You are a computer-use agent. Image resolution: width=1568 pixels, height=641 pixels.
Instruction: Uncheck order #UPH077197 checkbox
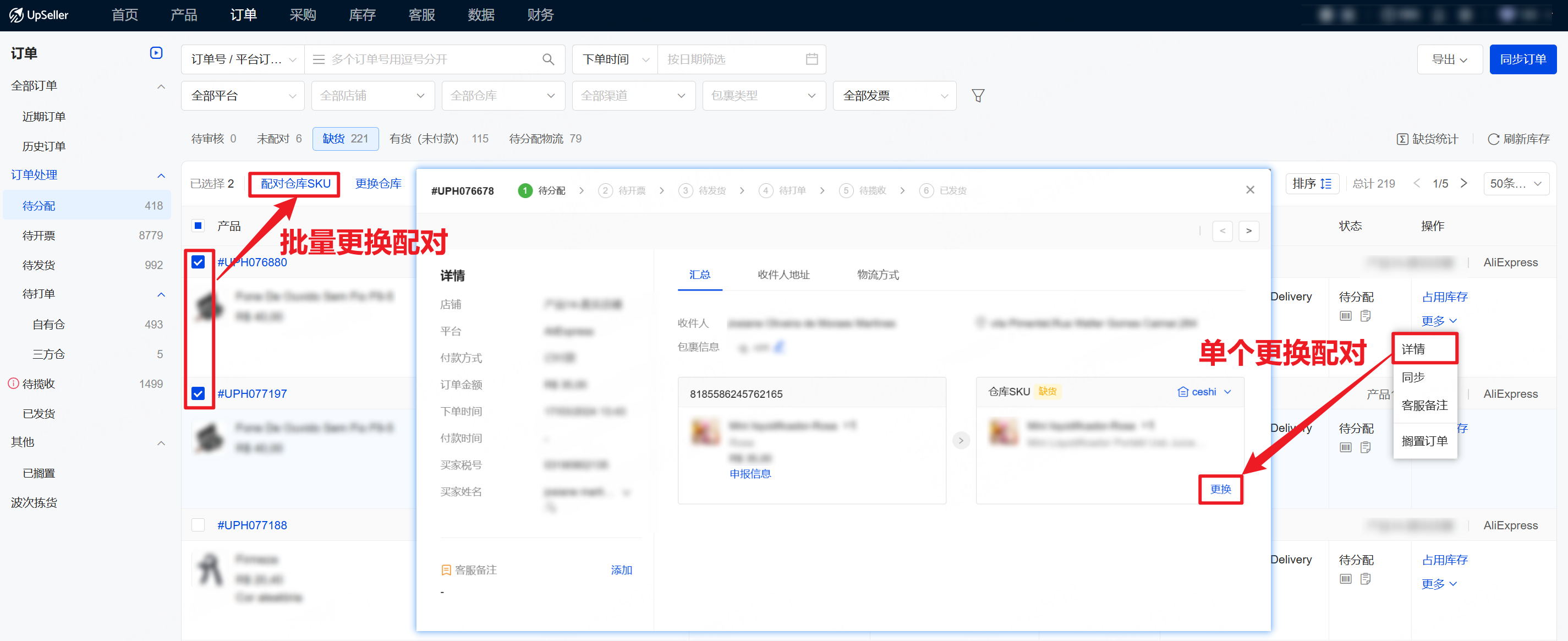pyautogui.click(x=198, y=394)
